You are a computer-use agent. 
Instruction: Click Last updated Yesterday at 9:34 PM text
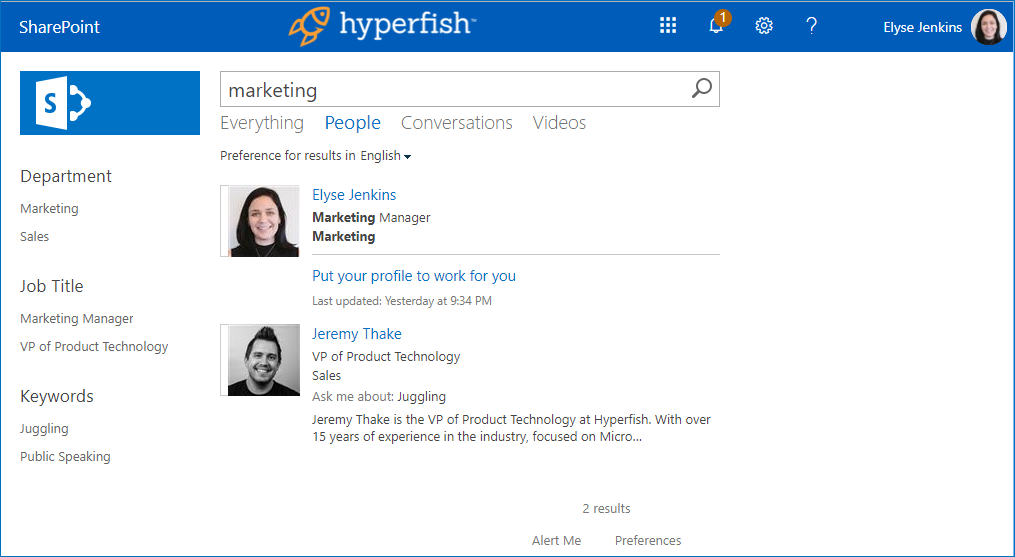[402, 301]
